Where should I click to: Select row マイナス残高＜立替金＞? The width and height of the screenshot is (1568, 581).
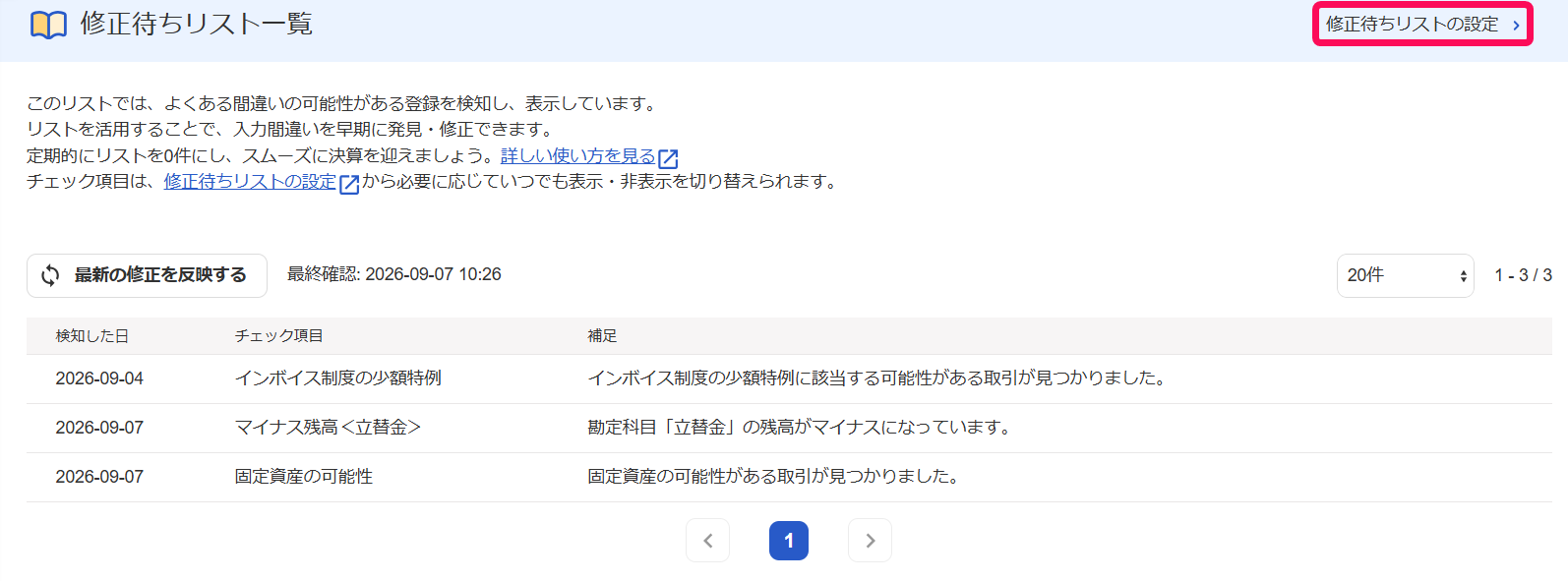789,428
